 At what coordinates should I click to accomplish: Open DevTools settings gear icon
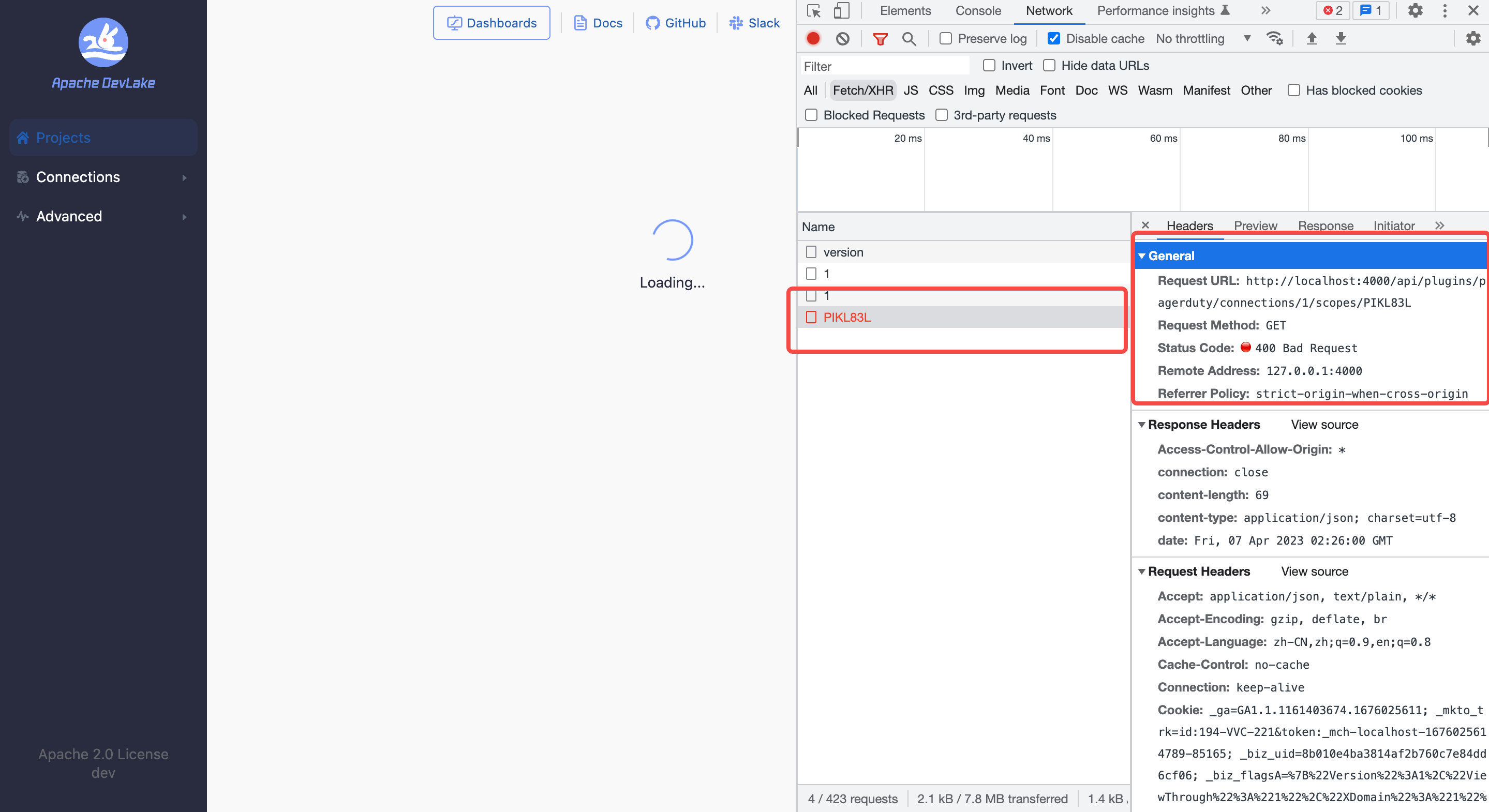pyautogui.click(x=1414, y=11)
